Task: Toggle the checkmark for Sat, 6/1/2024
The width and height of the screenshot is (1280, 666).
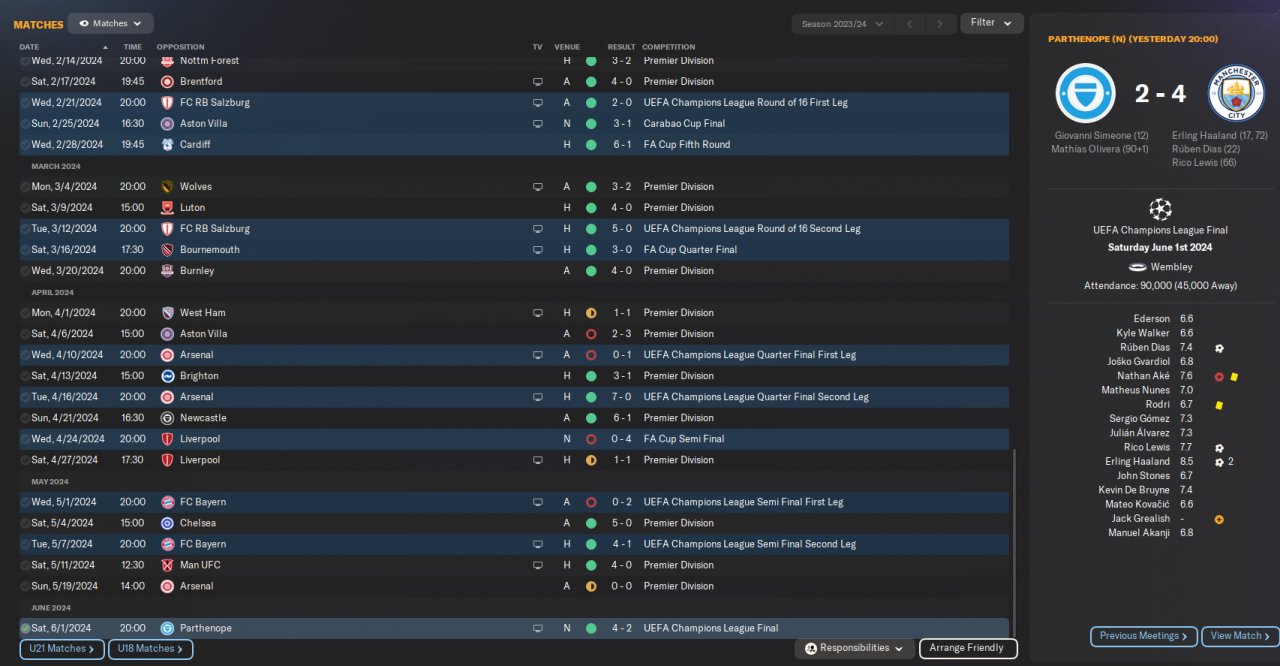Action: point(25,628)
